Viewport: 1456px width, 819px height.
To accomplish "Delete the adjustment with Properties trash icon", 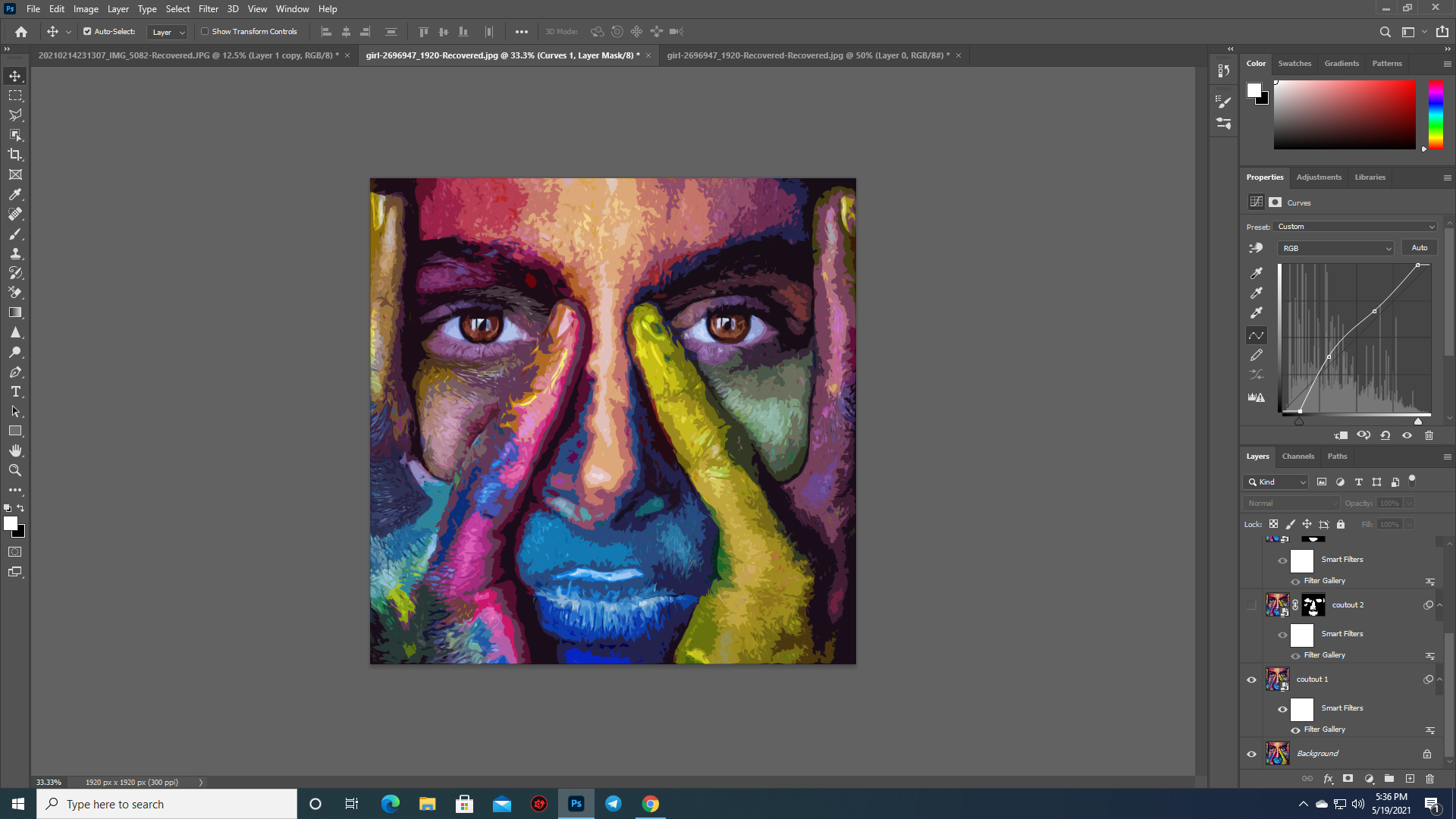I will coord(1429,435).
